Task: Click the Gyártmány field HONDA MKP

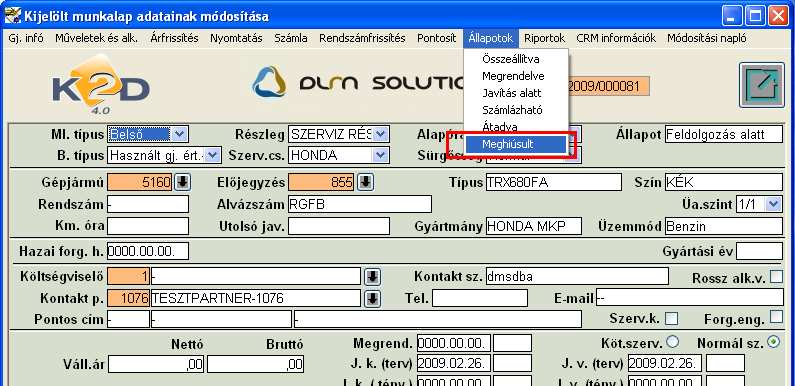Action: (x=533, y=226)
